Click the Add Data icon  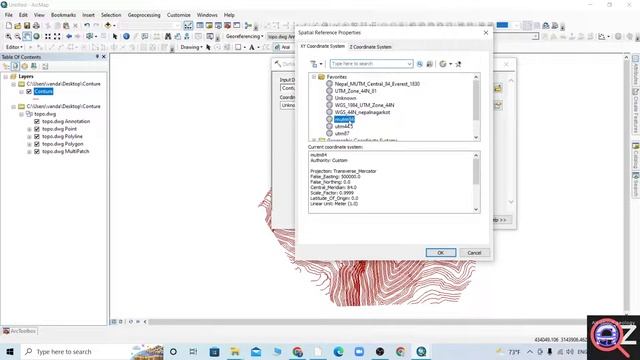tap(108, 26)
